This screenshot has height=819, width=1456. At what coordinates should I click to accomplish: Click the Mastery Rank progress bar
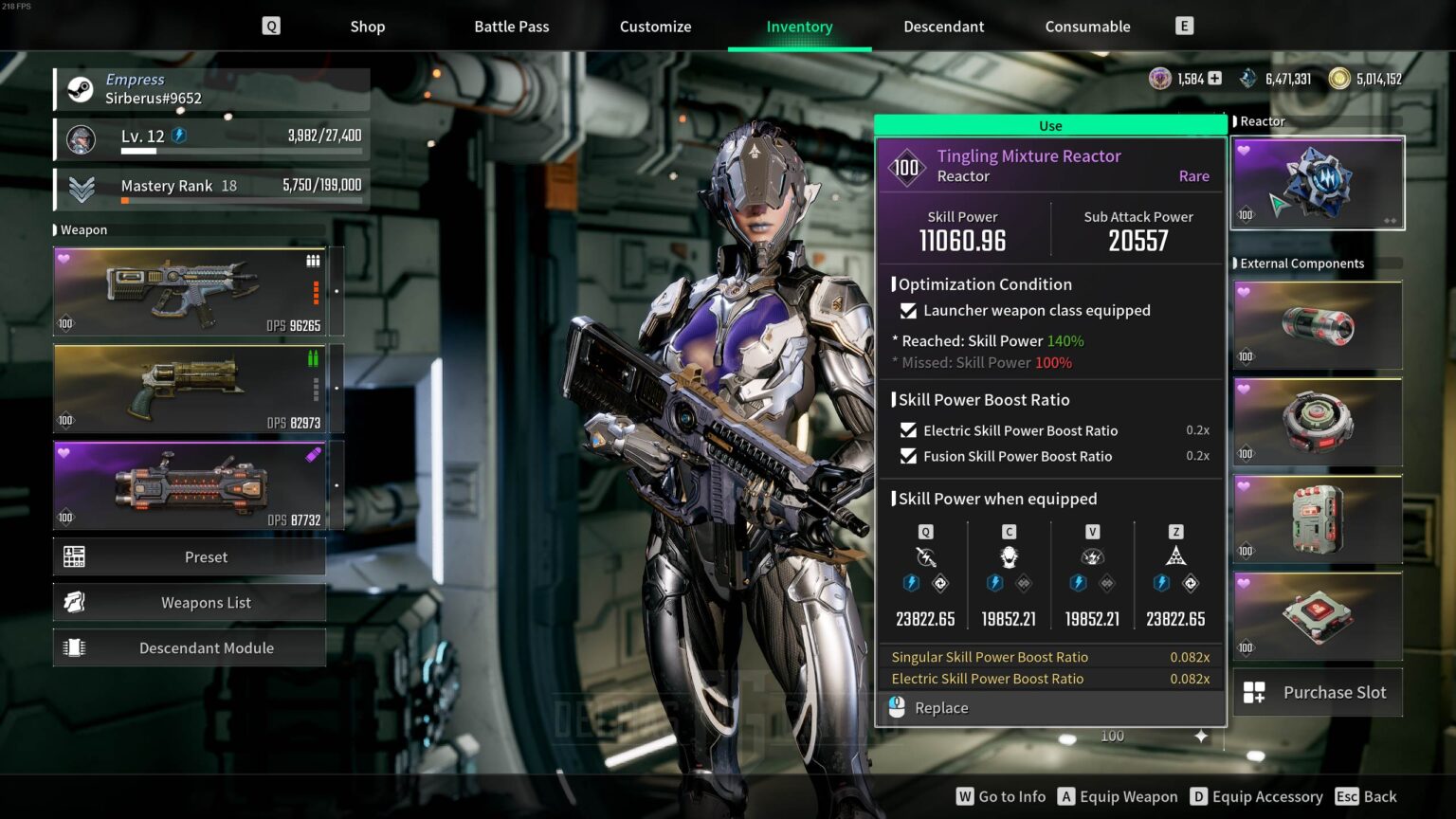pyautogui.click(x=242, y=200)
